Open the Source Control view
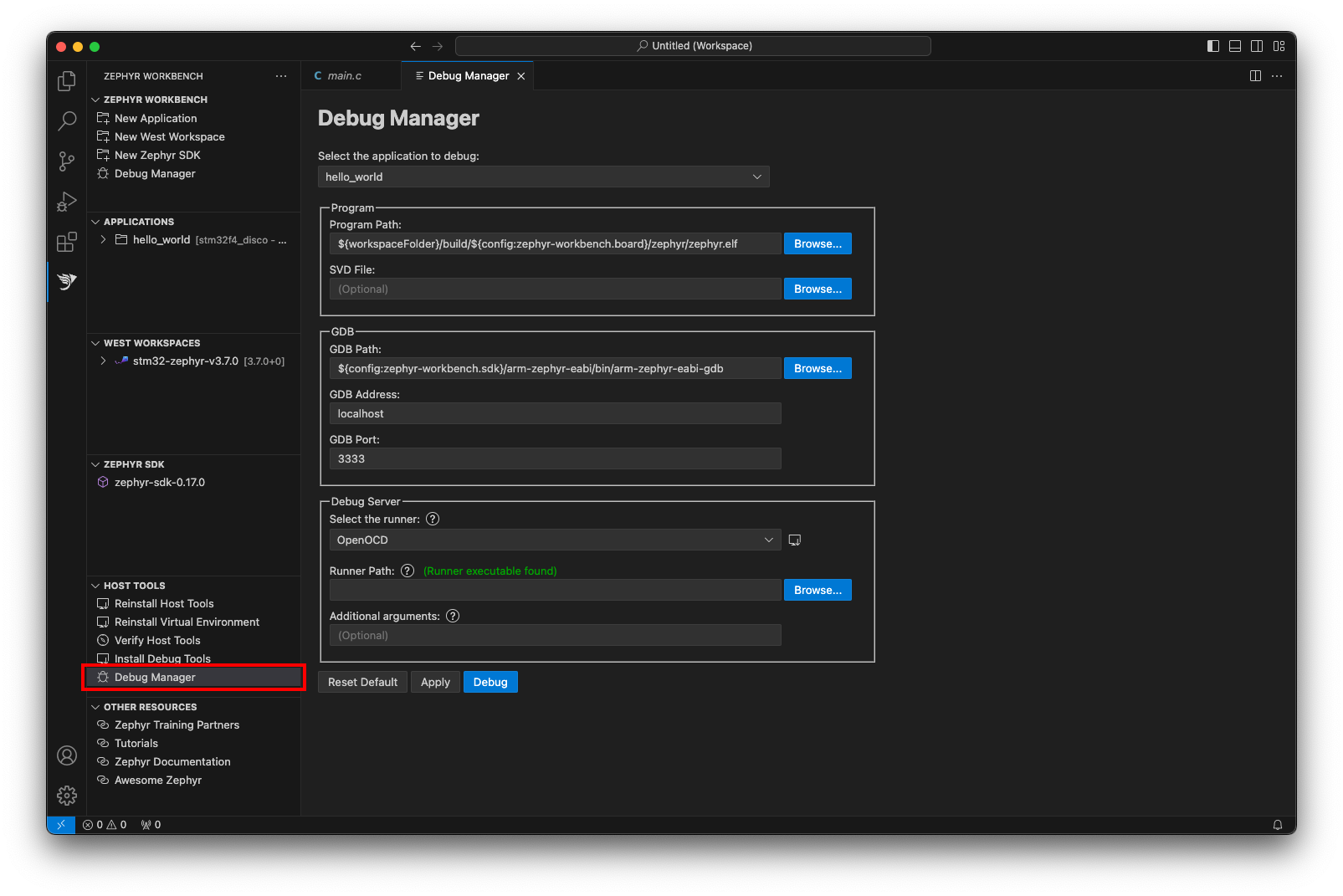 (66, 161)
